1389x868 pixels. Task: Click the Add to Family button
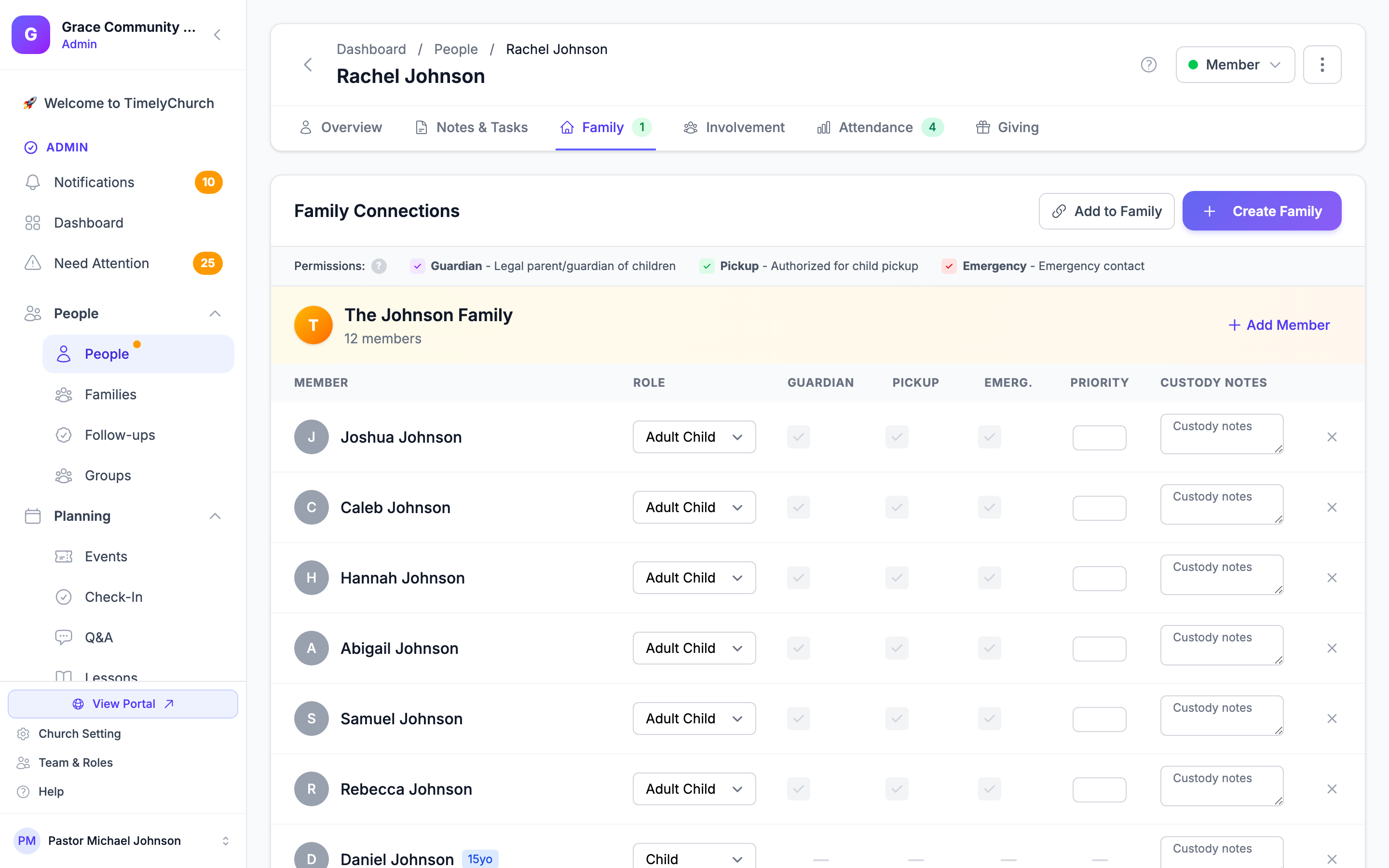pos(1106,211)
